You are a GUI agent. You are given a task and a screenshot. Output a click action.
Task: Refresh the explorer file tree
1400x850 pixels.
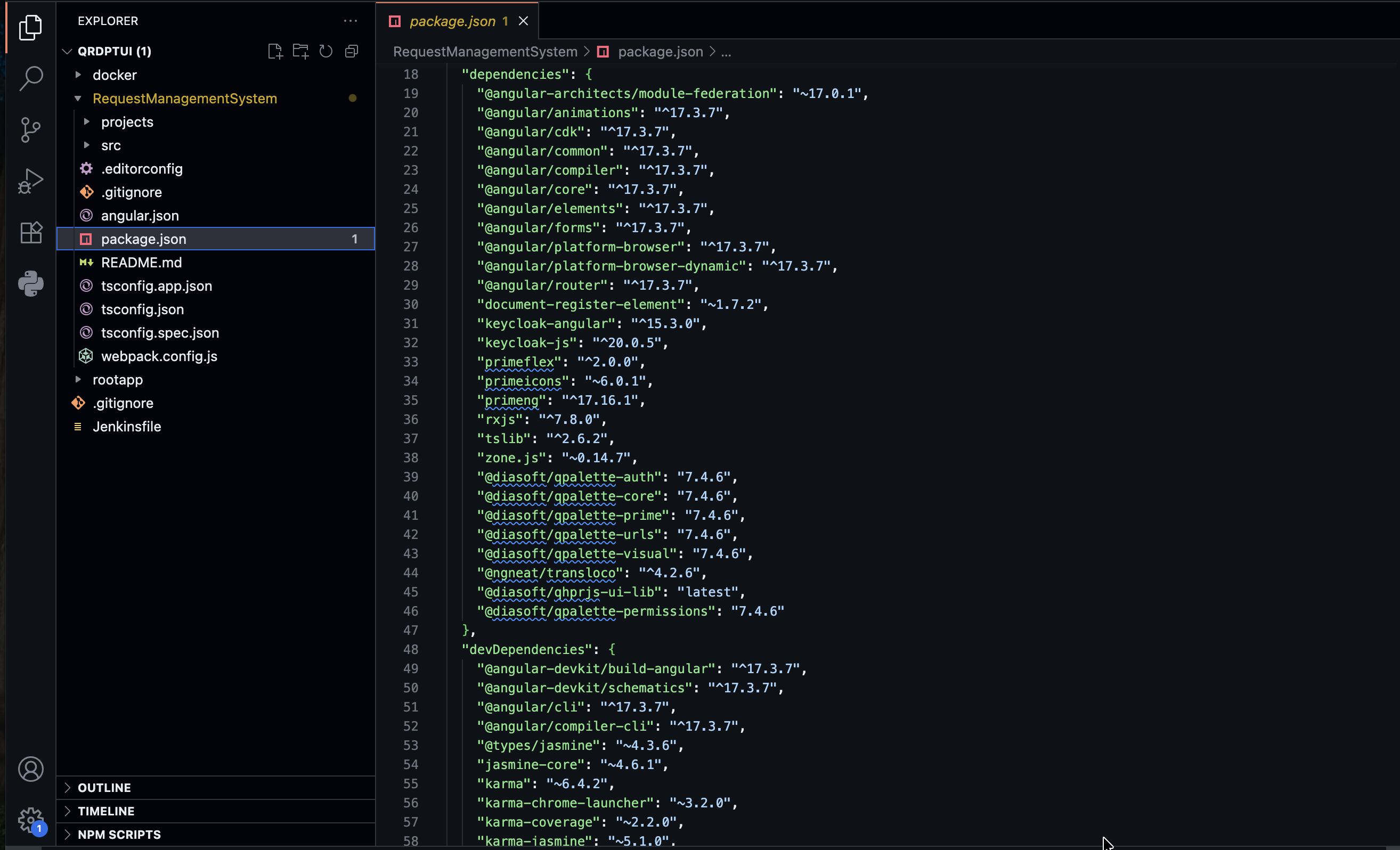325,52
